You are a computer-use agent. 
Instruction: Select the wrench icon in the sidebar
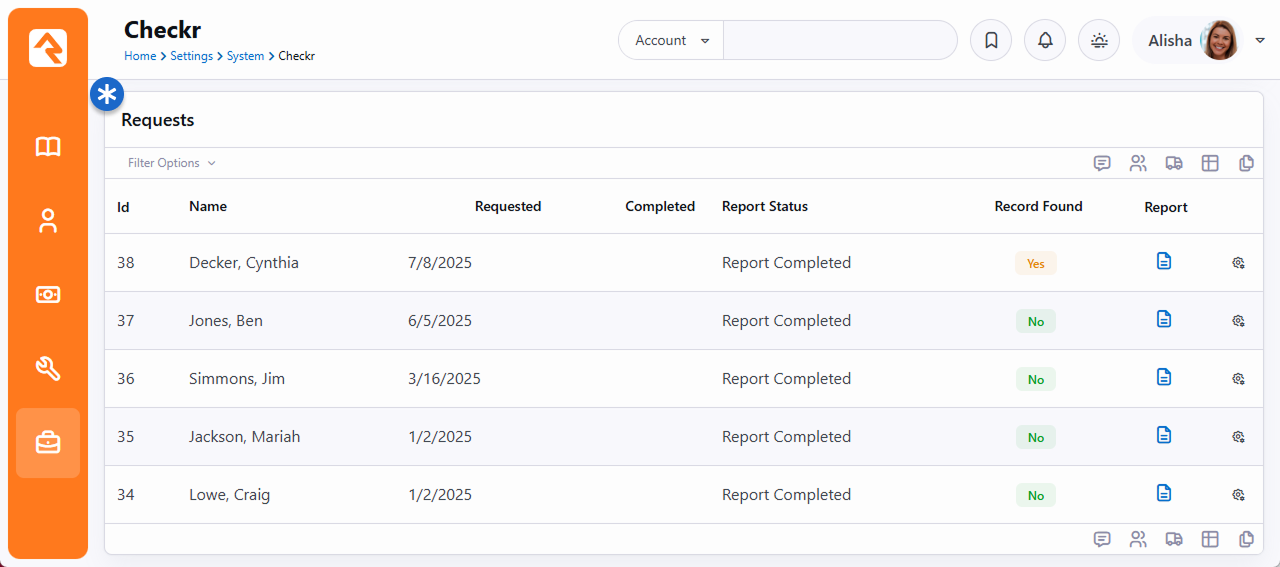click(48, 369)
